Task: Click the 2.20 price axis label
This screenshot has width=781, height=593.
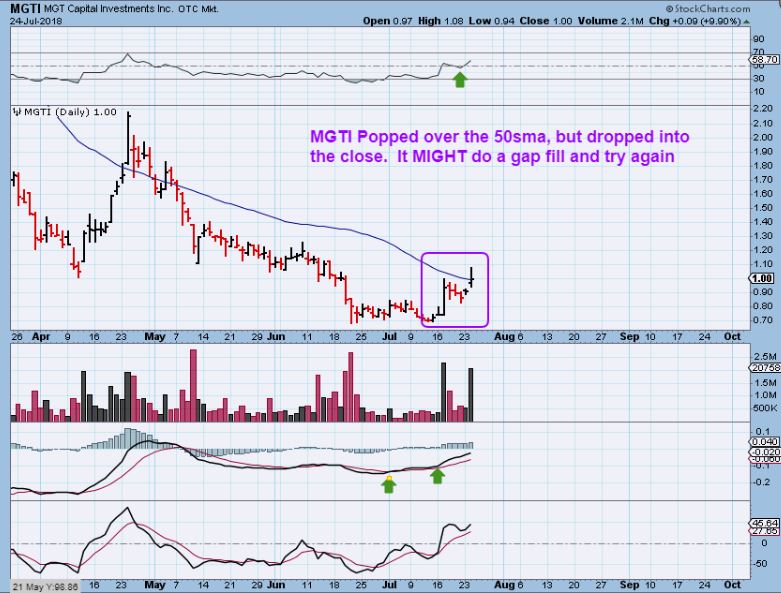Action: (x=763, y=109)
